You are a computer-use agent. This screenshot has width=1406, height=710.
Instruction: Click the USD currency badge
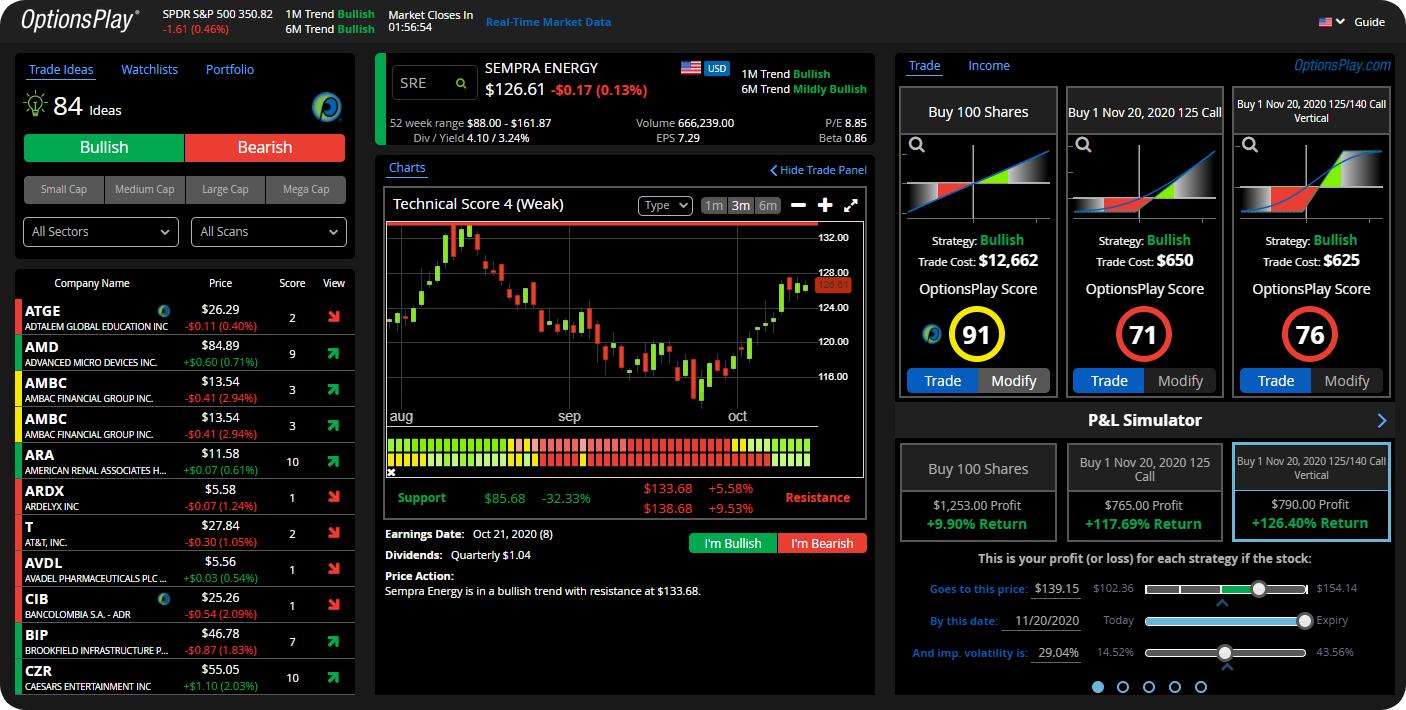pos(717,68)
